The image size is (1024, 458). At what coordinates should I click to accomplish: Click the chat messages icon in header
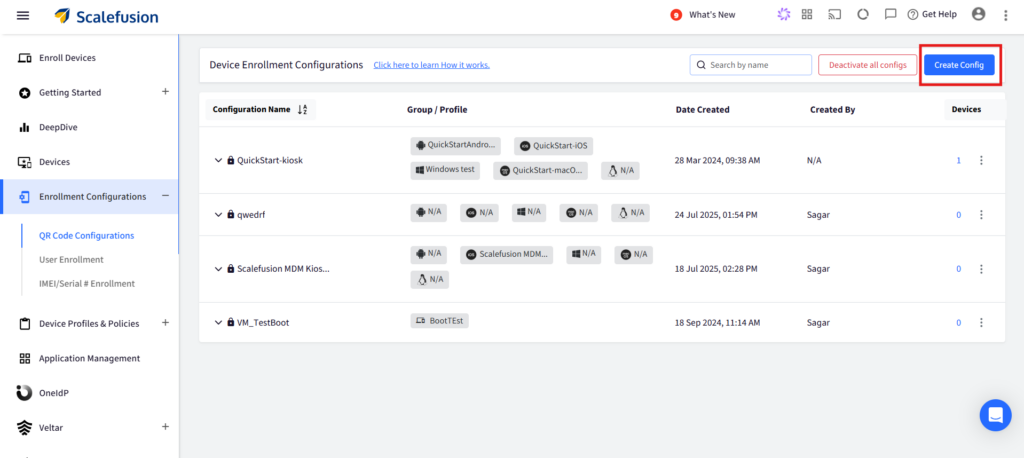pos(890,15)
